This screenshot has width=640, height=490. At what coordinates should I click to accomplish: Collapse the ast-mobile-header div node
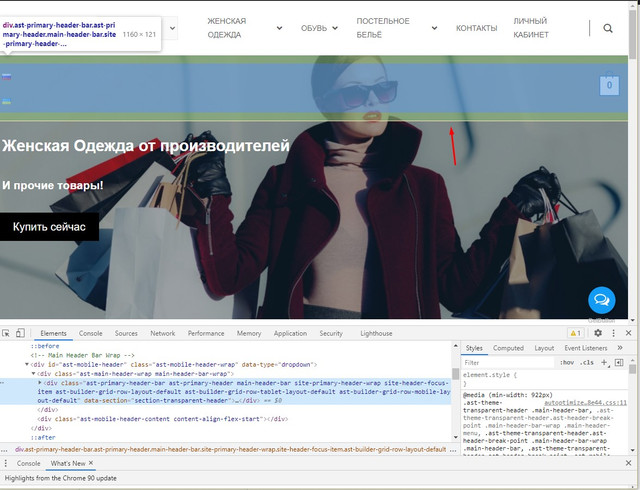click(x=27, y=364)
